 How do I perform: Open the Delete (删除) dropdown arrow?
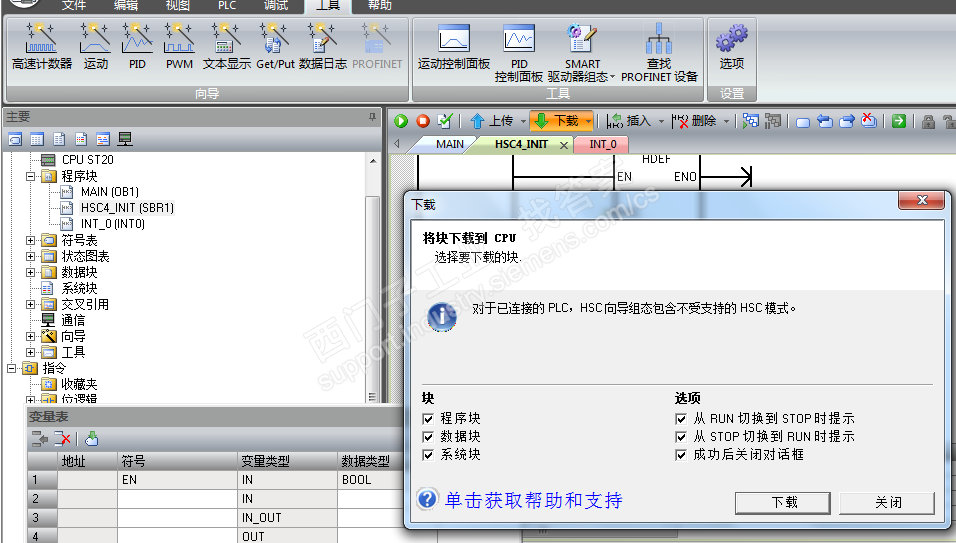(726, 121)
